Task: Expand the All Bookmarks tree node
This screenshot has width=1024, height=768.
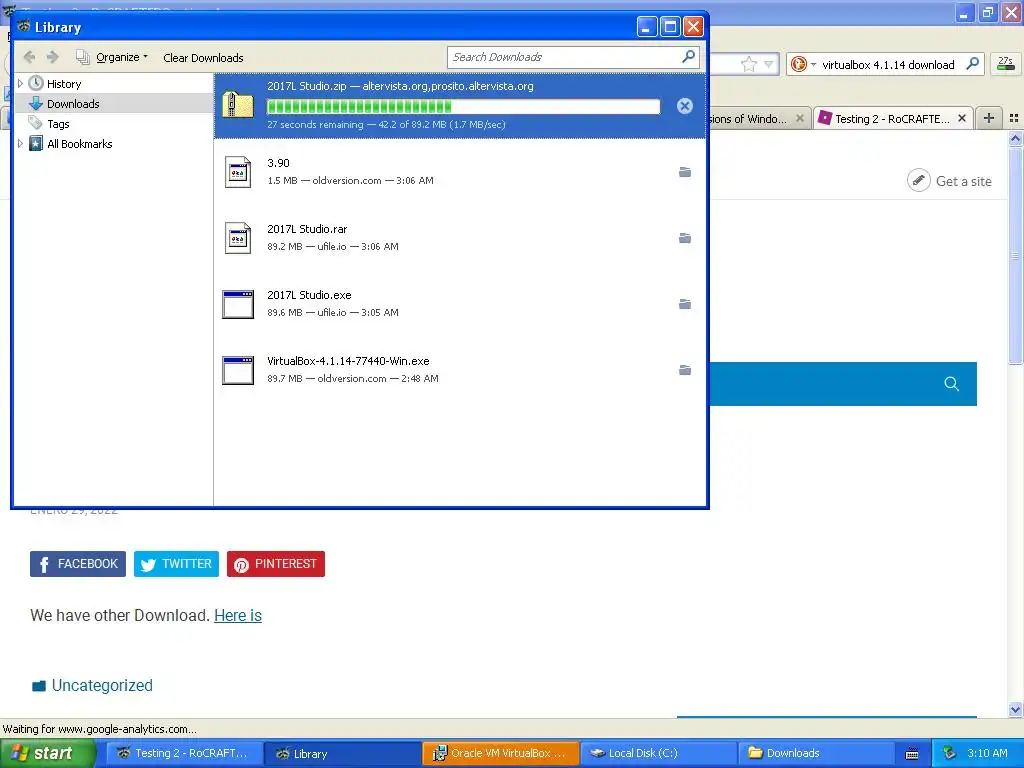Action: [20, 144]
